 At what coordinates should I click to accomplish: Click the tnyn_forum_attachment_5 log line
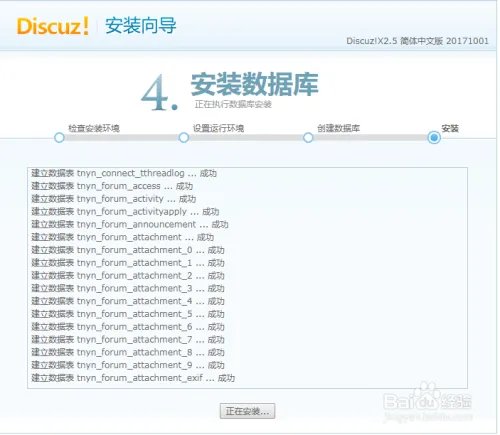[x=128, y=314]
